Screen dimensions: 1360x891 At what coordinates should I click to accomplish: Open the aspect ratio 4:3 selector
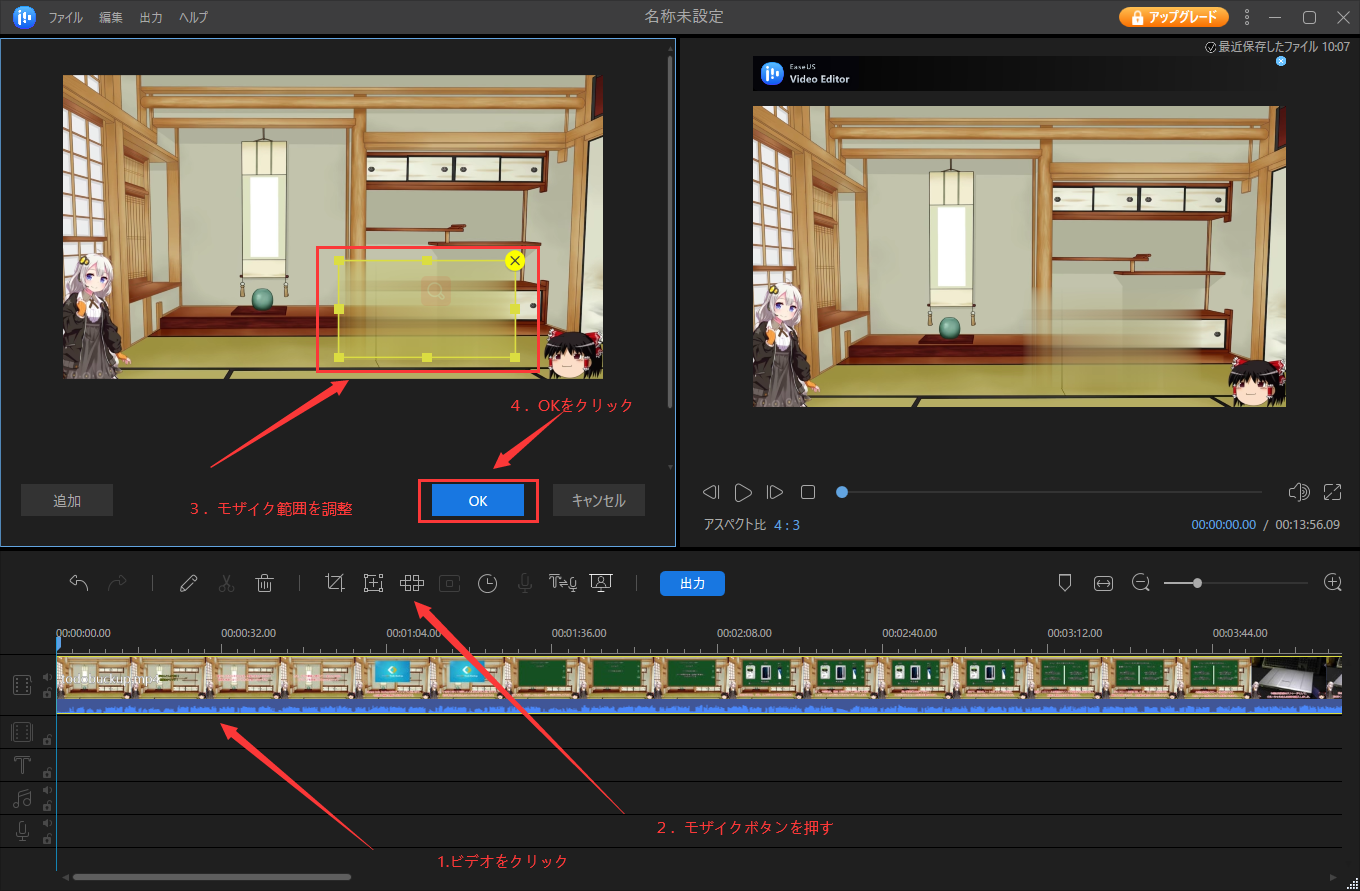tap(786, 525)
